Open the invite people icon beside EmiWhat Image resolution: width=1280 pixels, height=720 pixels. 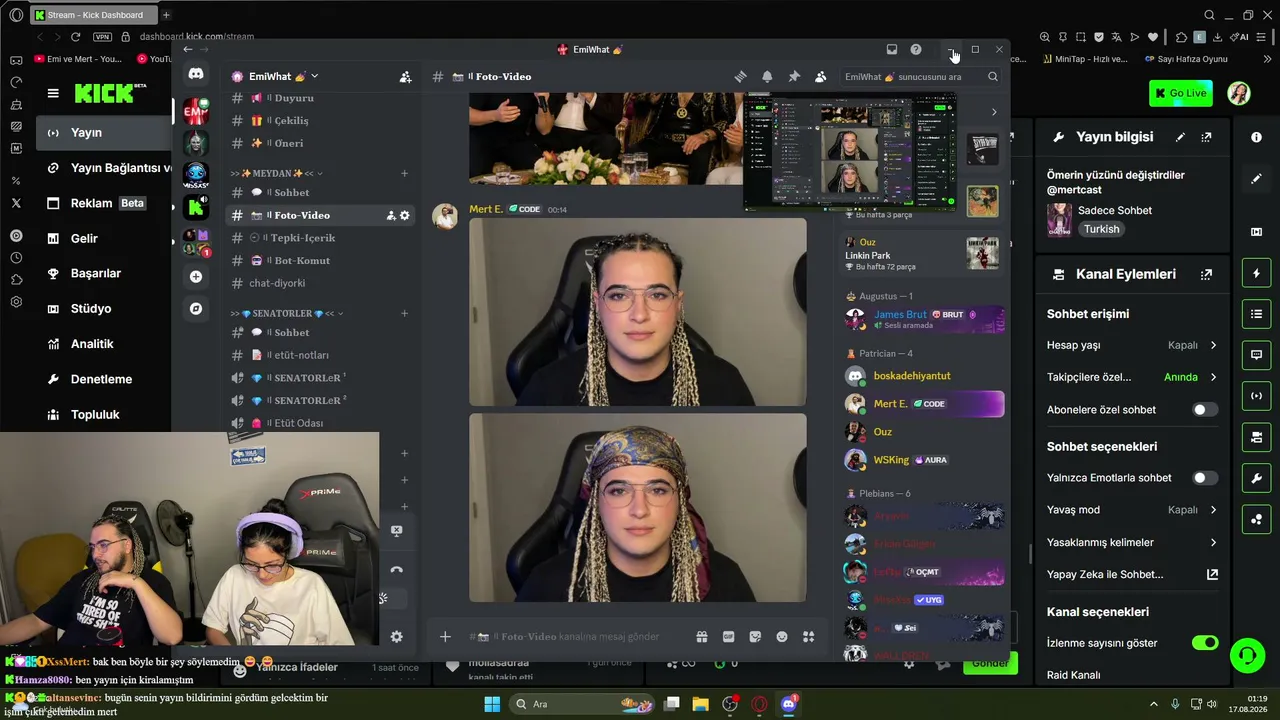point(405,77)
